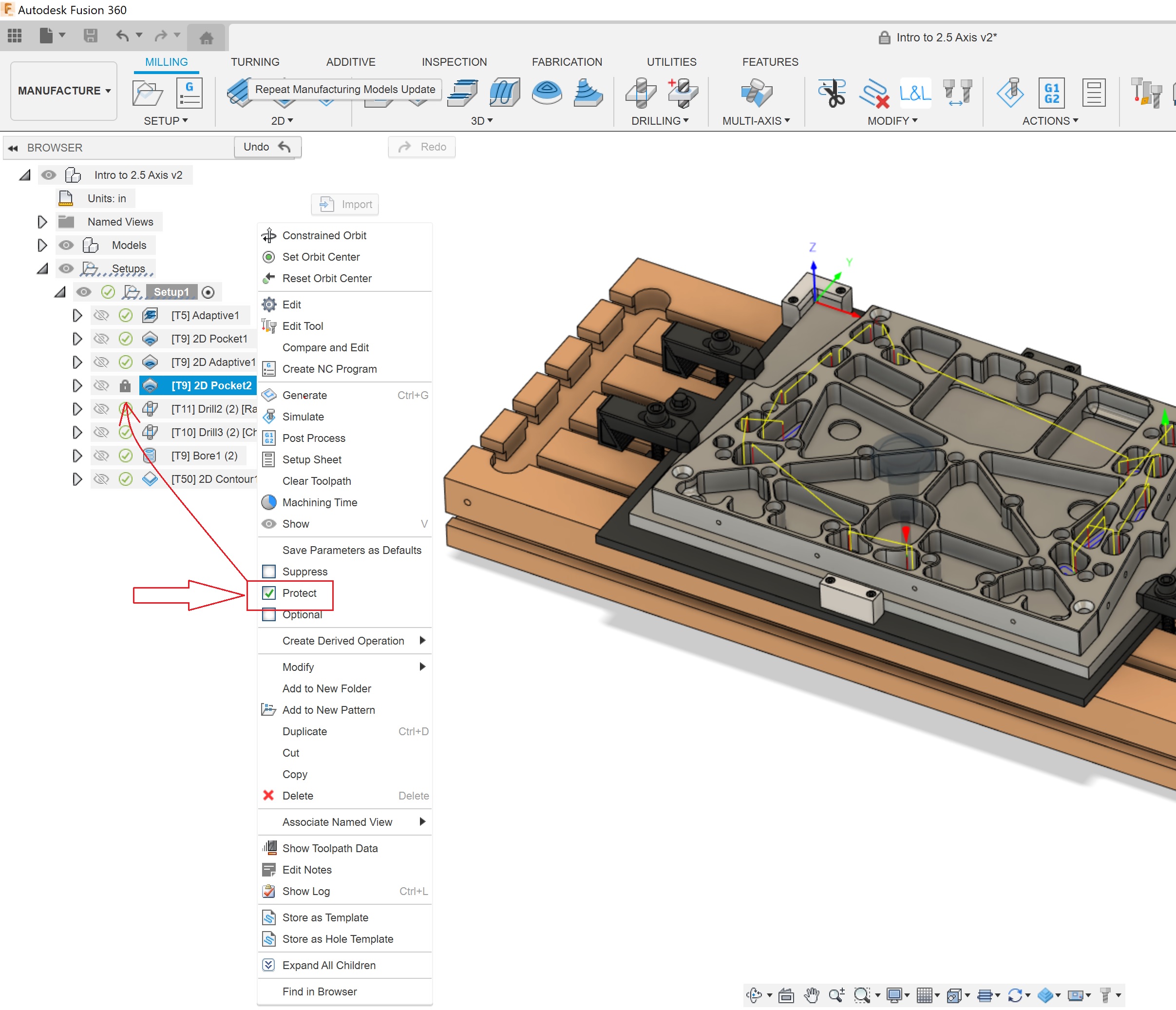
Task: Toggle the Protect checkbox
Action: click(269, 593)
